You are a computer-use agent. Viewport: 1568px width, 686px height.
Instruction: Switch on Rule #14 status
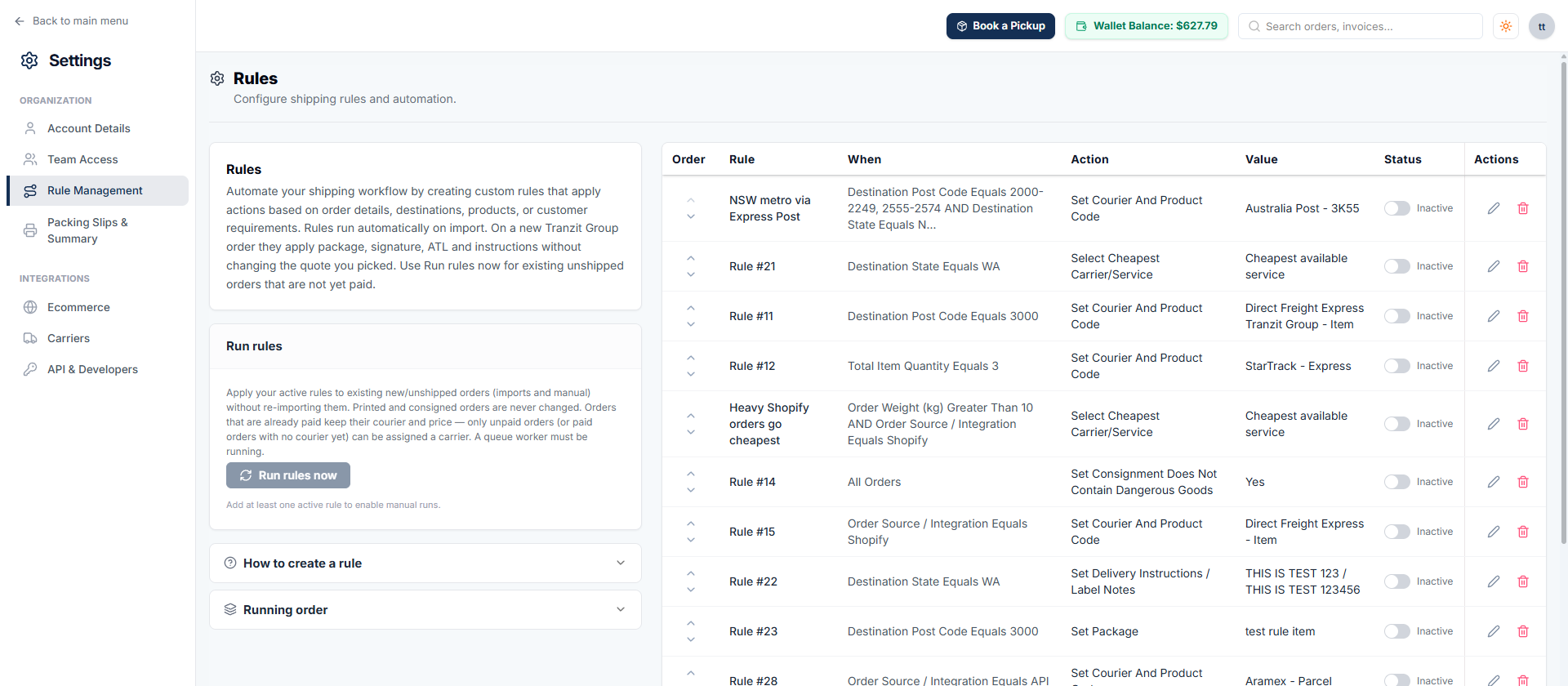click(x=1397, y=482)
